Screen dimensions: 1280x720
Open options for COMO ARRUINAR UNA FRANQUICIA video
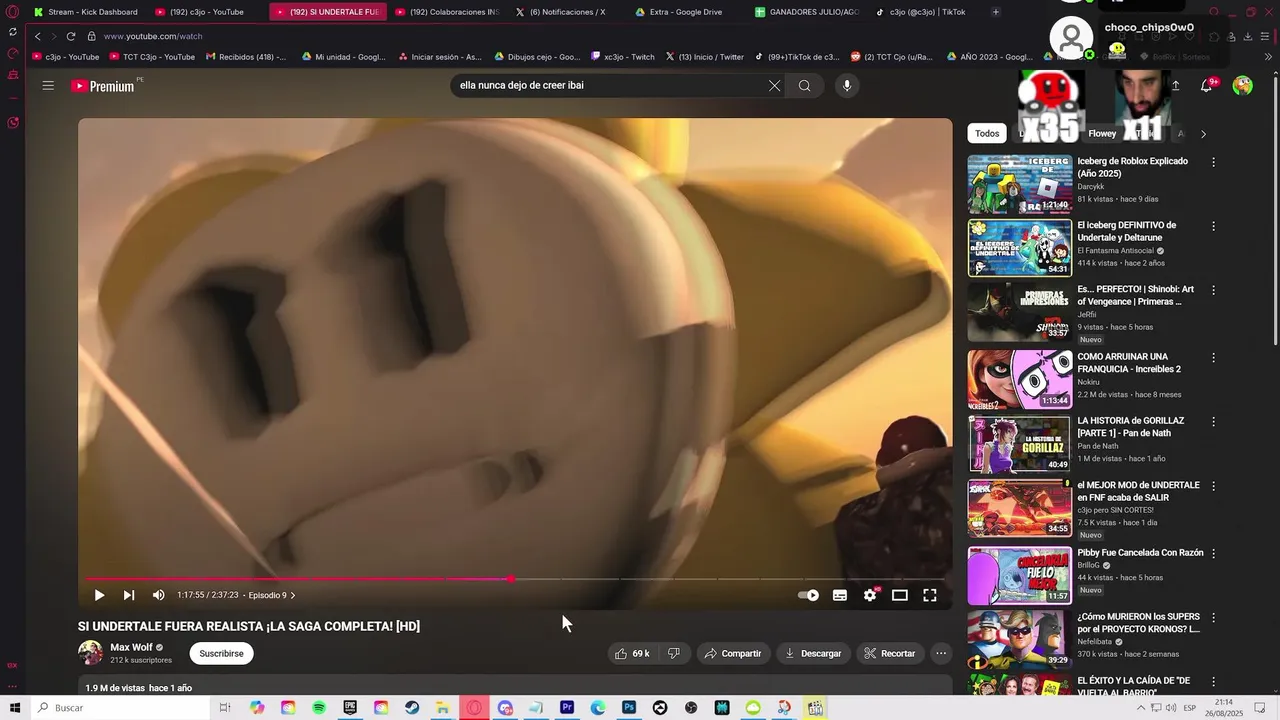pos(1214,357)
